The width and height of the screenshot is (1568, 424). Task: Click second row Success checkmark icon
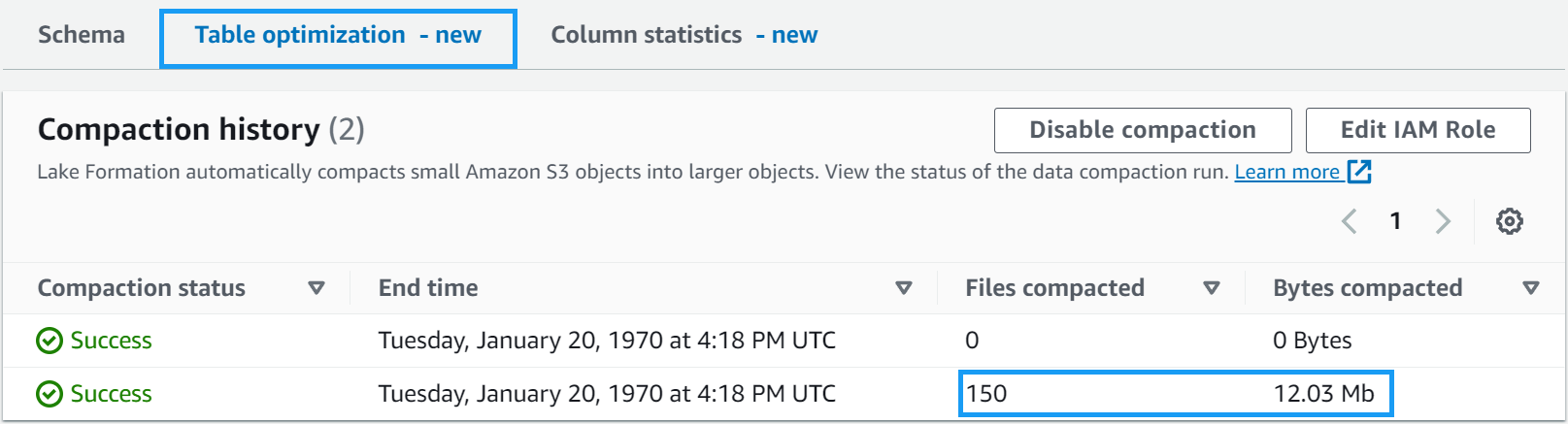click(49, 394)
